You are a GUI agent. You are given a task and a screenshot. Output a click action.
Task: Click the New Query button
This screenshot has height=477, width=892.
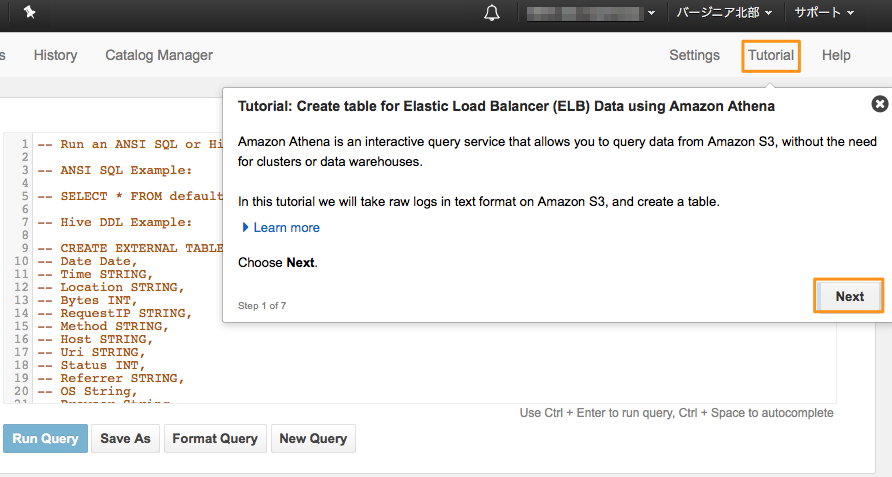[313, 438]
